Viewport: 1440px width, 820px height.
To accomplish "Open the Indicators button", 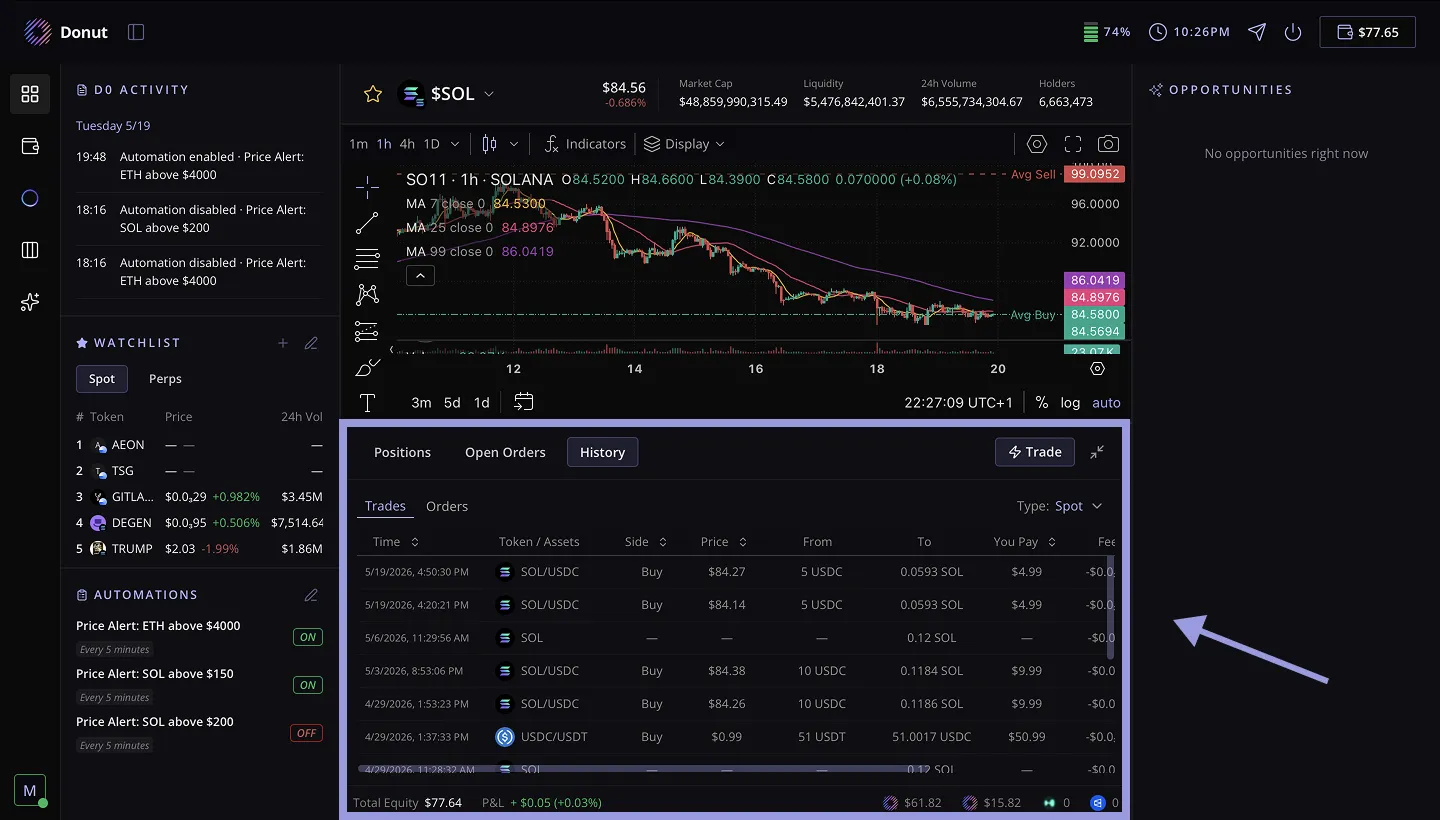I will click(x=585, y=144).
